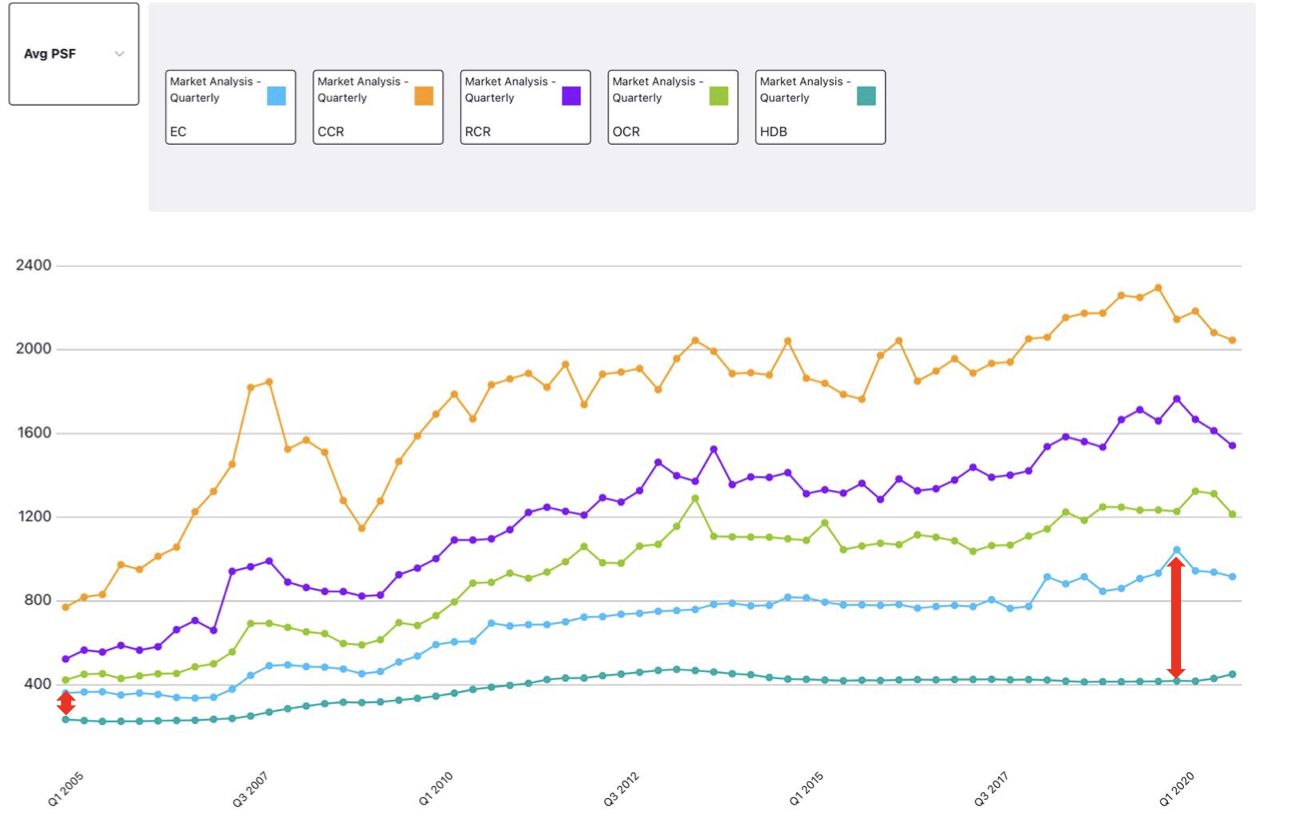The image size is (1293, 834).
Task: Toggle the EC series legend card
Action: 229,106
